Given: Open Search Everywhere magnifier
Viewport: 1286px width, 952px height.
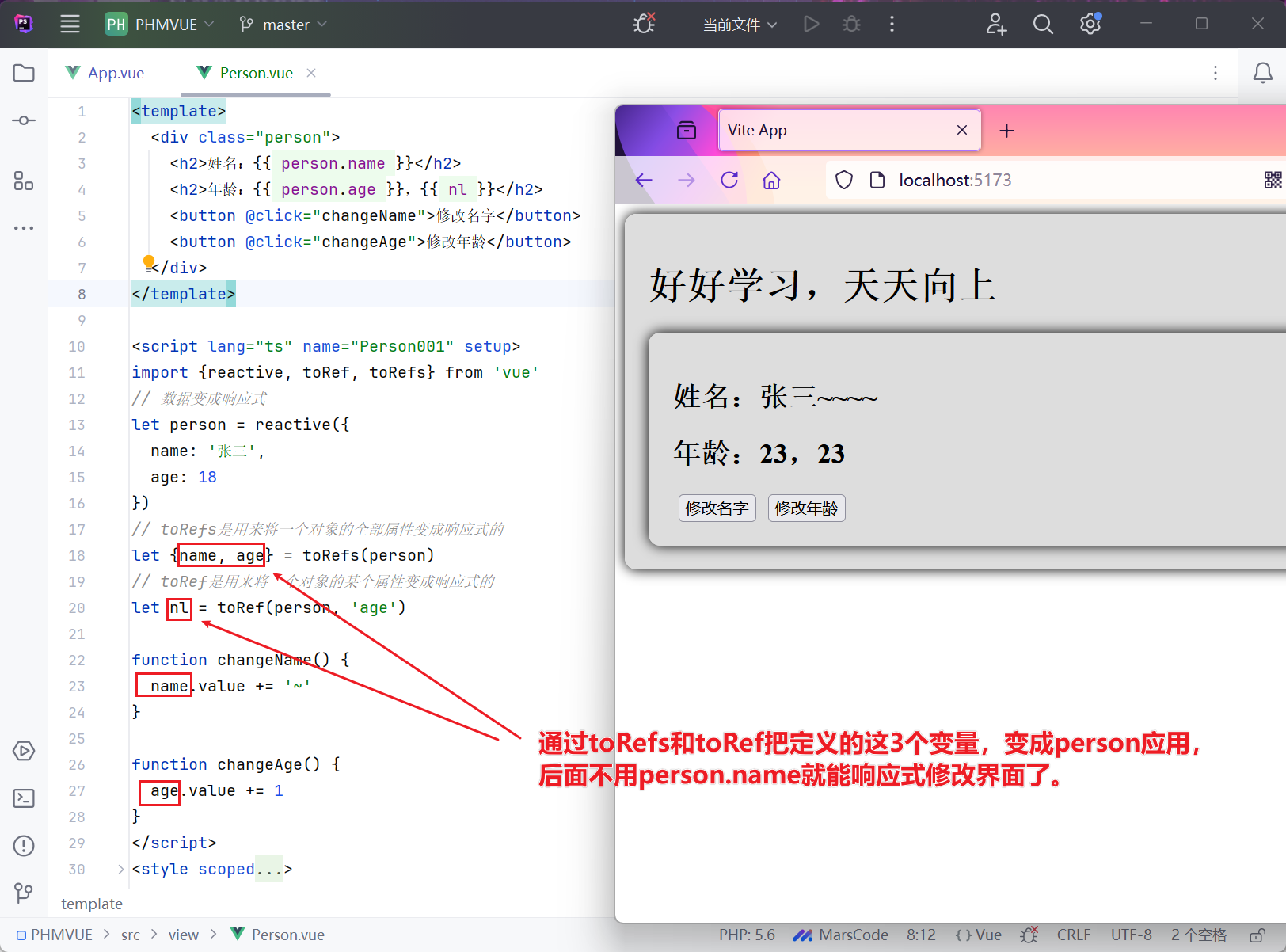Looking at the screenshot, I should click(x=1043, y=24).
